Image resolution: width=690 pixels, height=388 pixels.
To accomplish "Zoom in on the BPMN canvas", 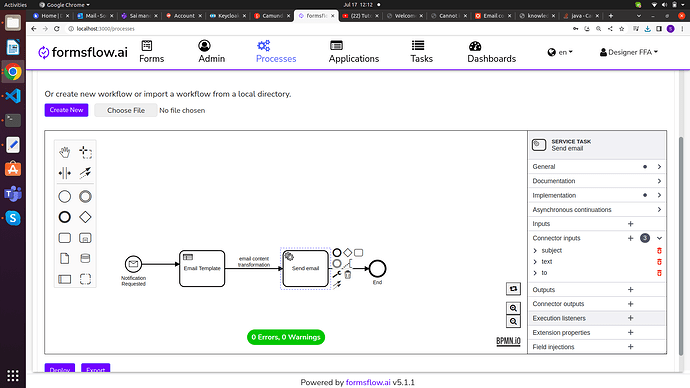I will click(513, 308).
